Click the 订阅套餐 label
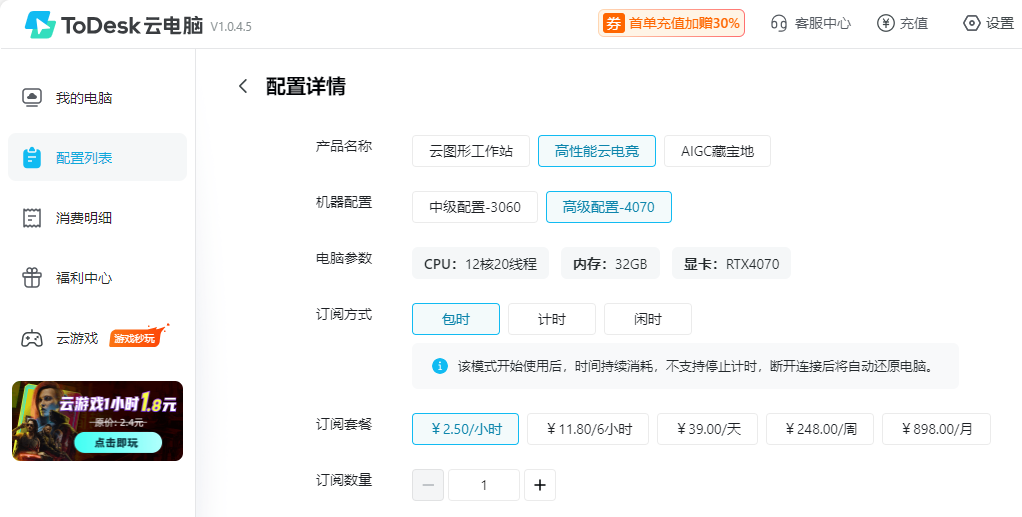 tap(343, 424)
